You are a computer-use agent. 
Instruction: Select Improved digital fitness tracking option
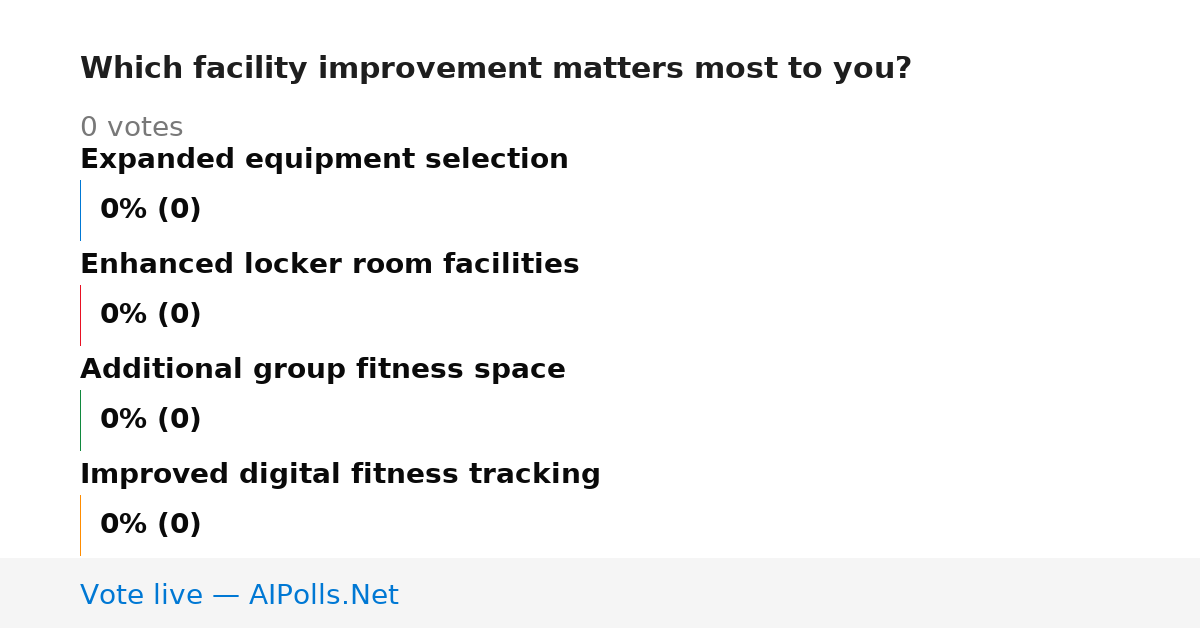pos(340,475)
